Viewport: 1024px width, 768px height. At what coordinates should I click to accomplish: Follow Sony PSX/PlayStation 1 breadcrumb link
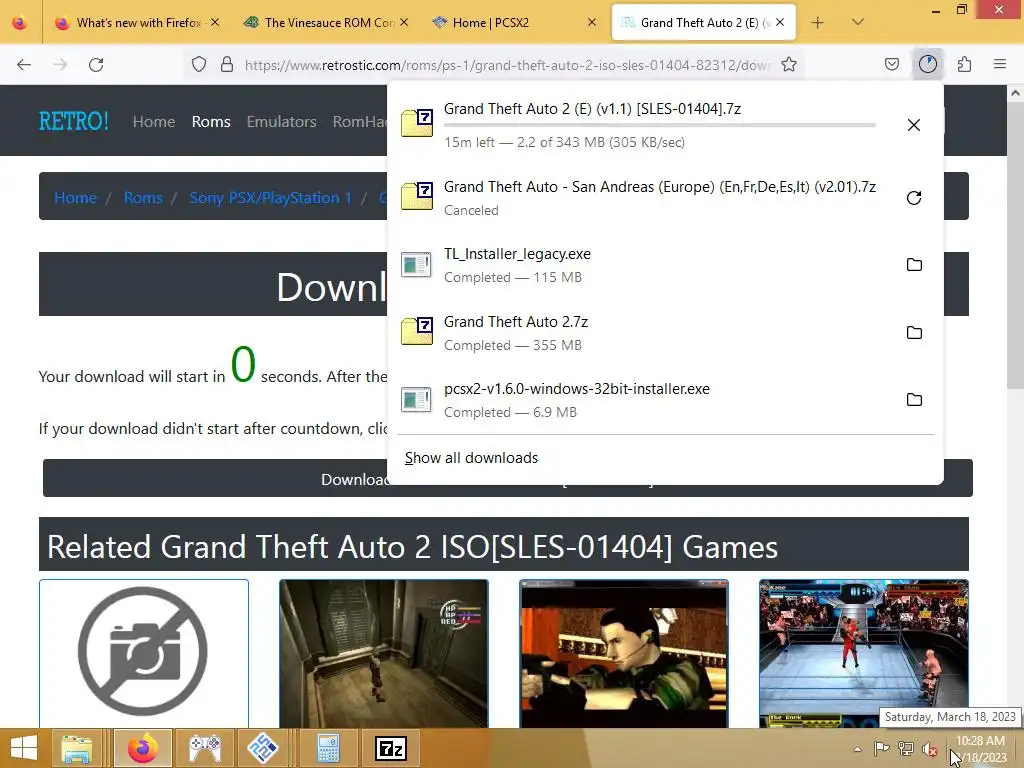tap(270, 198)
